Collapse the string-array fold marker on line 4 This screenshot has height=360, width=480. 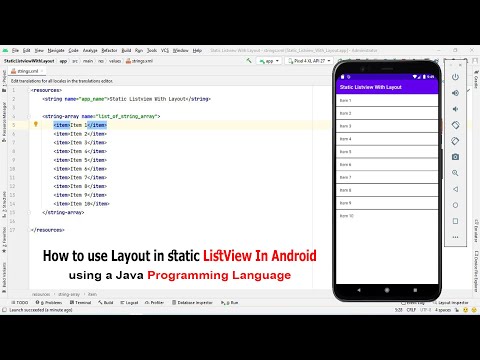tap(29, 116)
